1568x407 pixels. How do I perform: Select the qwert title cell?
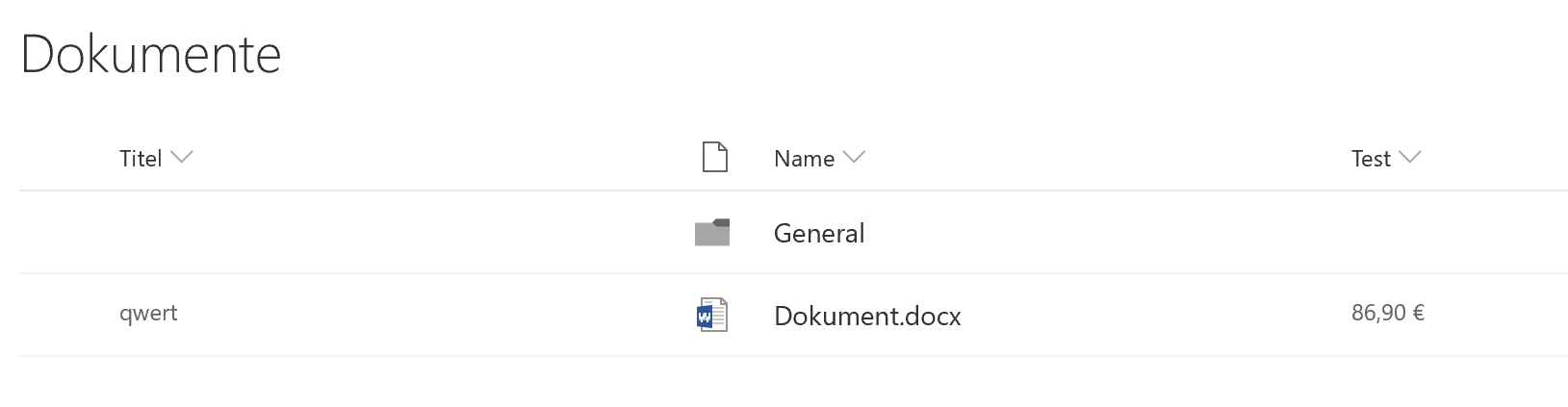[148, 314]
